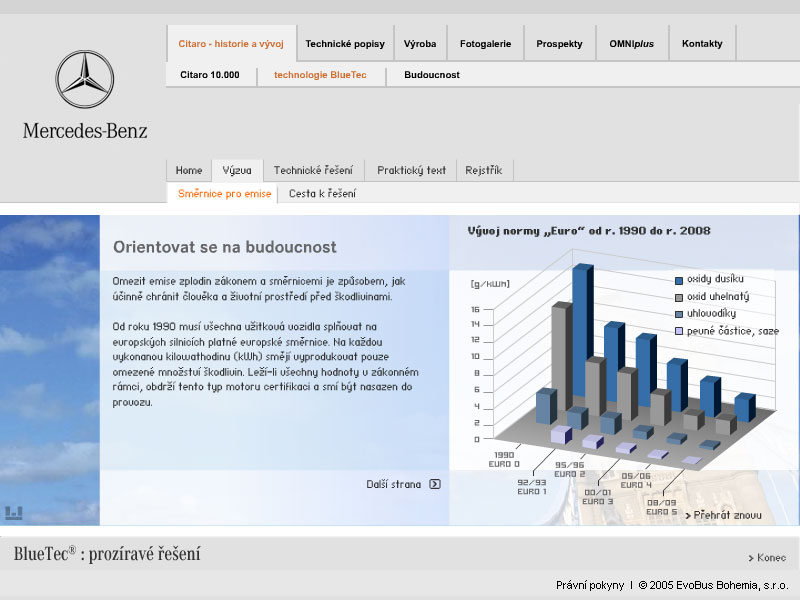Select the Citaro 10.000 submenu item
Viewport: 800px width, 600px height.
(209, 75)
